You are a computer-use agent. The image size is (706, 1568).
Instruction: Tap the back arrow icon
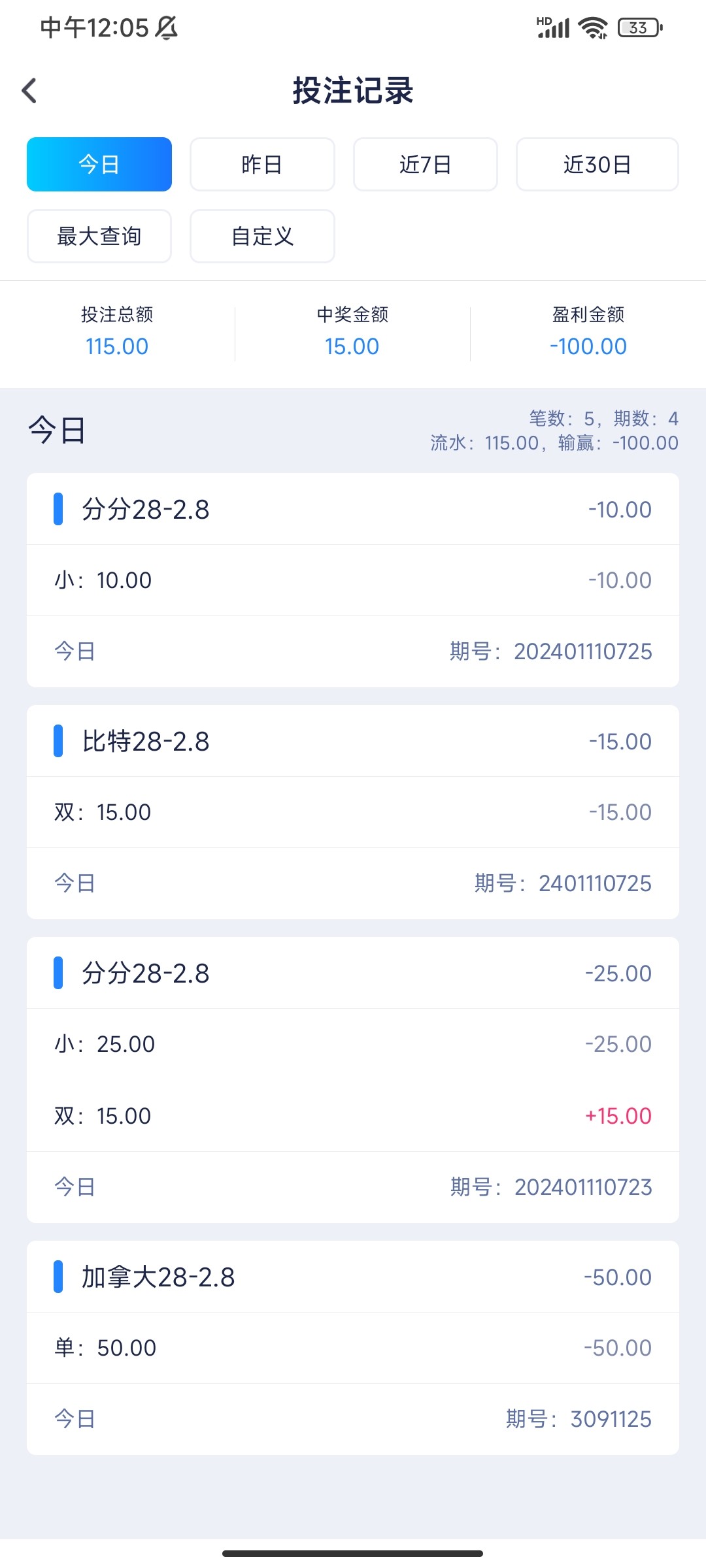[x=29, y=91]
